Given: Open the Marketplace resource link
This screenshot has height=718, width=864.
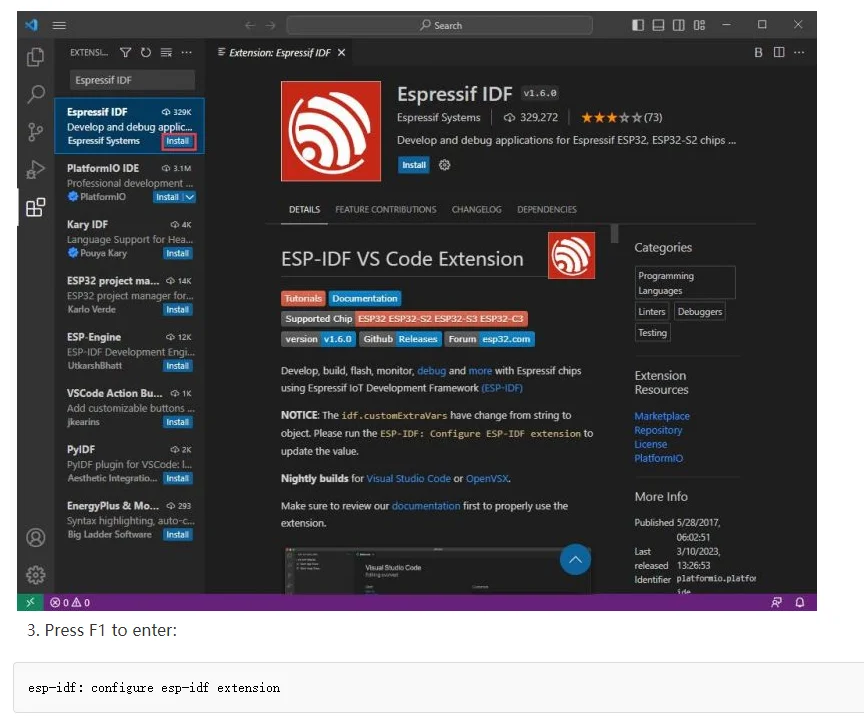Looking at the screenshot, I should (662, 416).
